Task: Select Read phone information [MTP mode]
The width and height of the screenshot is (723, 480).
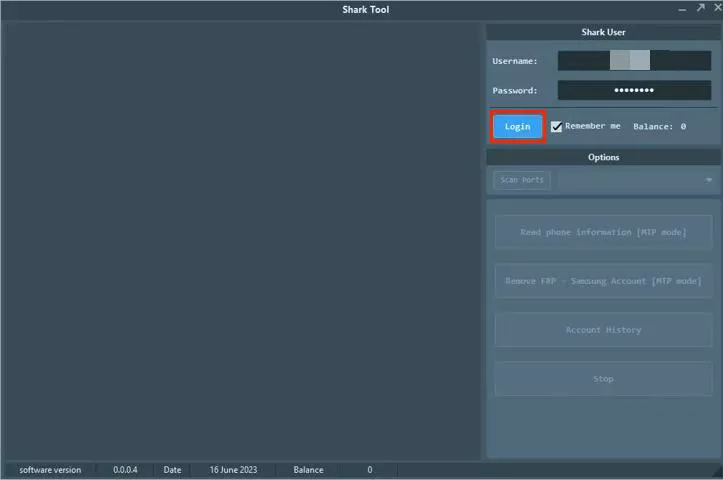Action: 603,232
